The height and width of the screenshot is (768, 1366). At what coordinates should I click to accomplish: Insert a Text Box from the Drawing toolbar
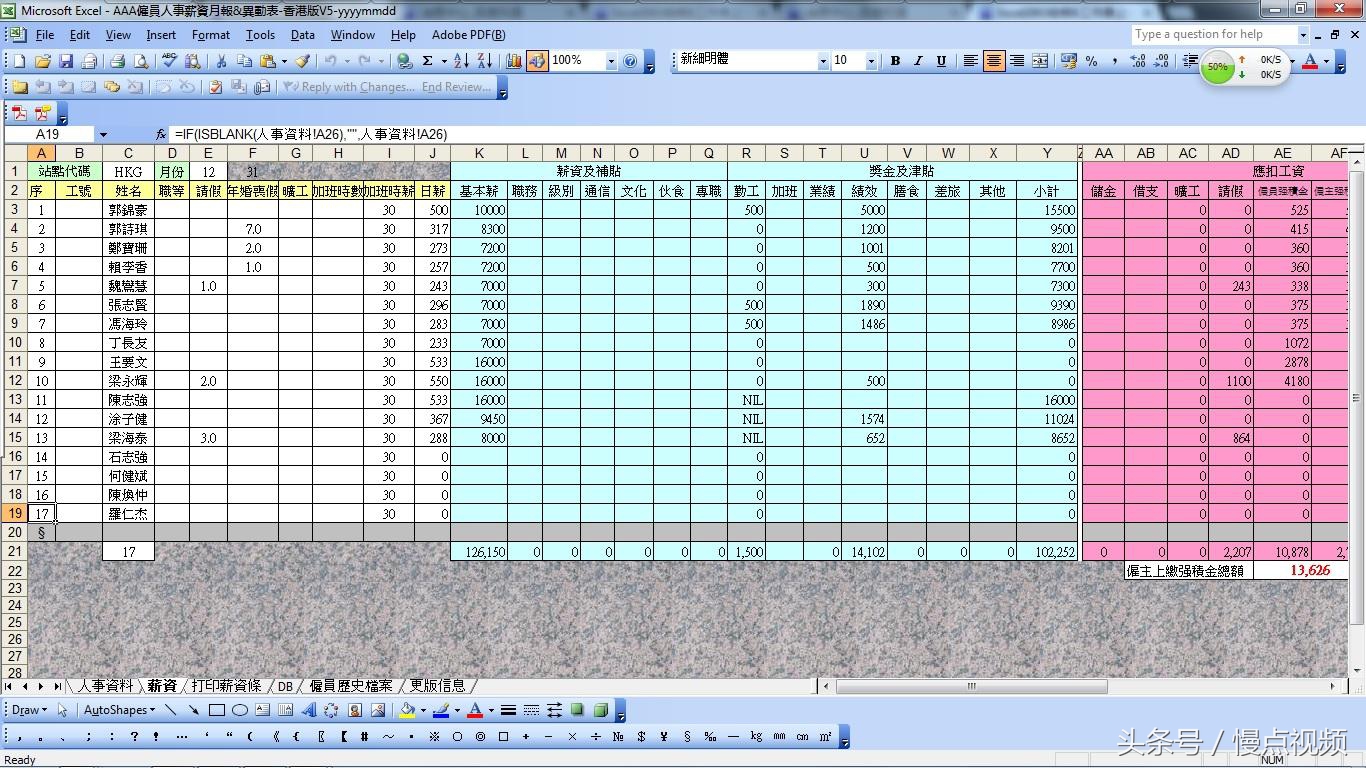tap(262, 710)
